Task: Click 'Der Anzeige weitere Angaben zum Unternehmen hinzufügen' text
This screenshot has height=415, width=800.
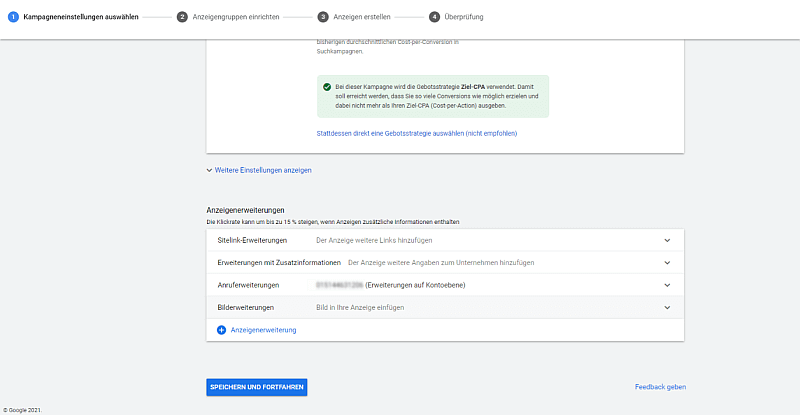Action: coord(441,263)
